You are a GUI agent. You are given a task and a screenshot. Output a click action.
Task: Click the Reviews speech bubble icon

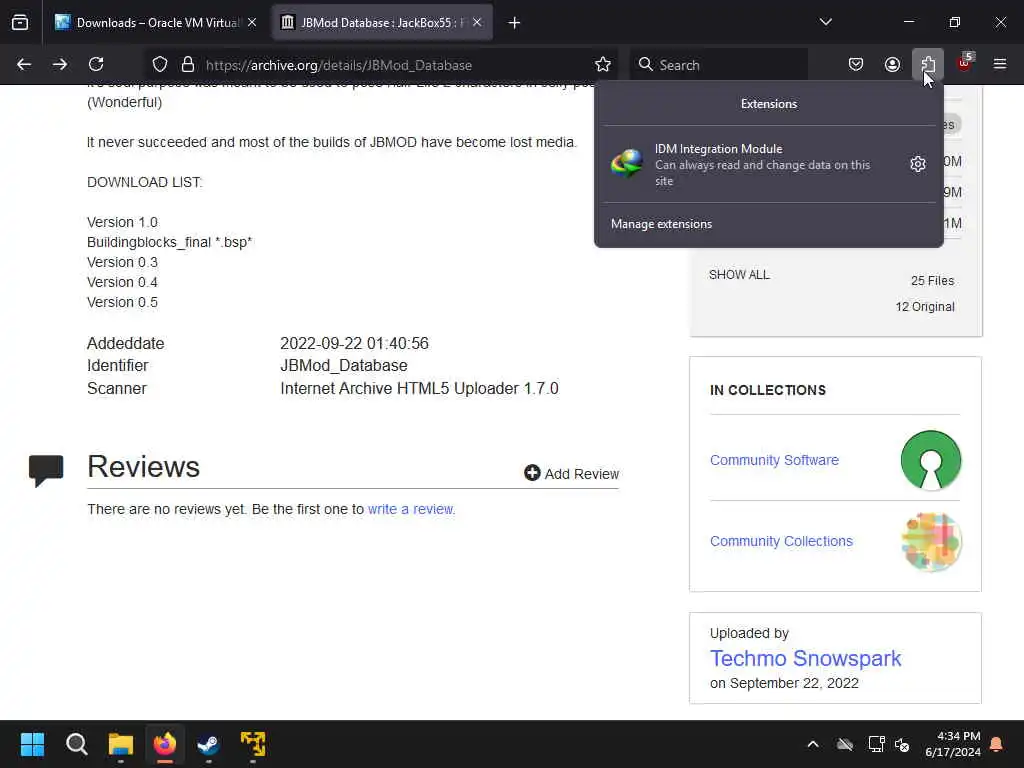coord(46,470)
